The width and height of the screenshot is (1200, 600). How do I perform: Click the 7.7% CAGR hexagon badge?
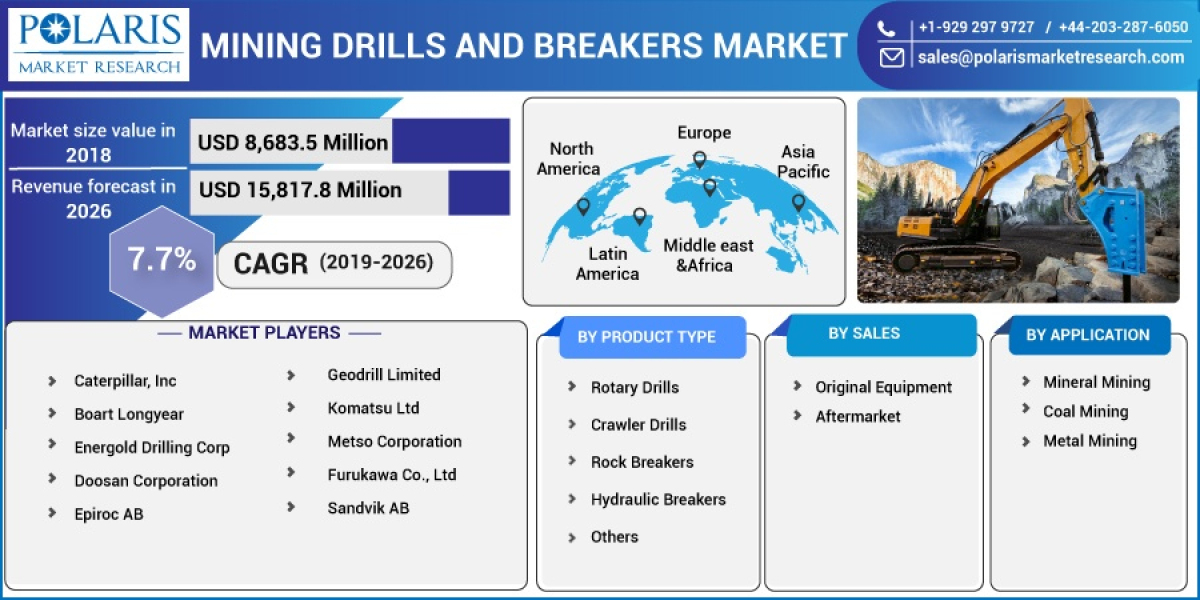pos(160,259)
